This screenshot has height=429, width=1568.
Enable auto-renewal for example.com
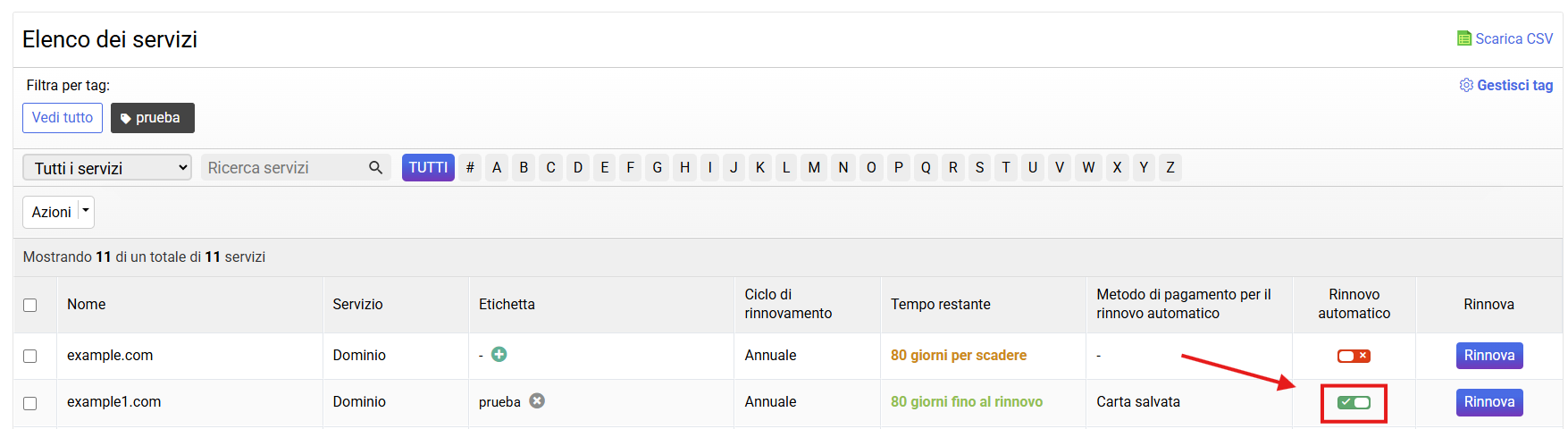tap(1354, 356)
